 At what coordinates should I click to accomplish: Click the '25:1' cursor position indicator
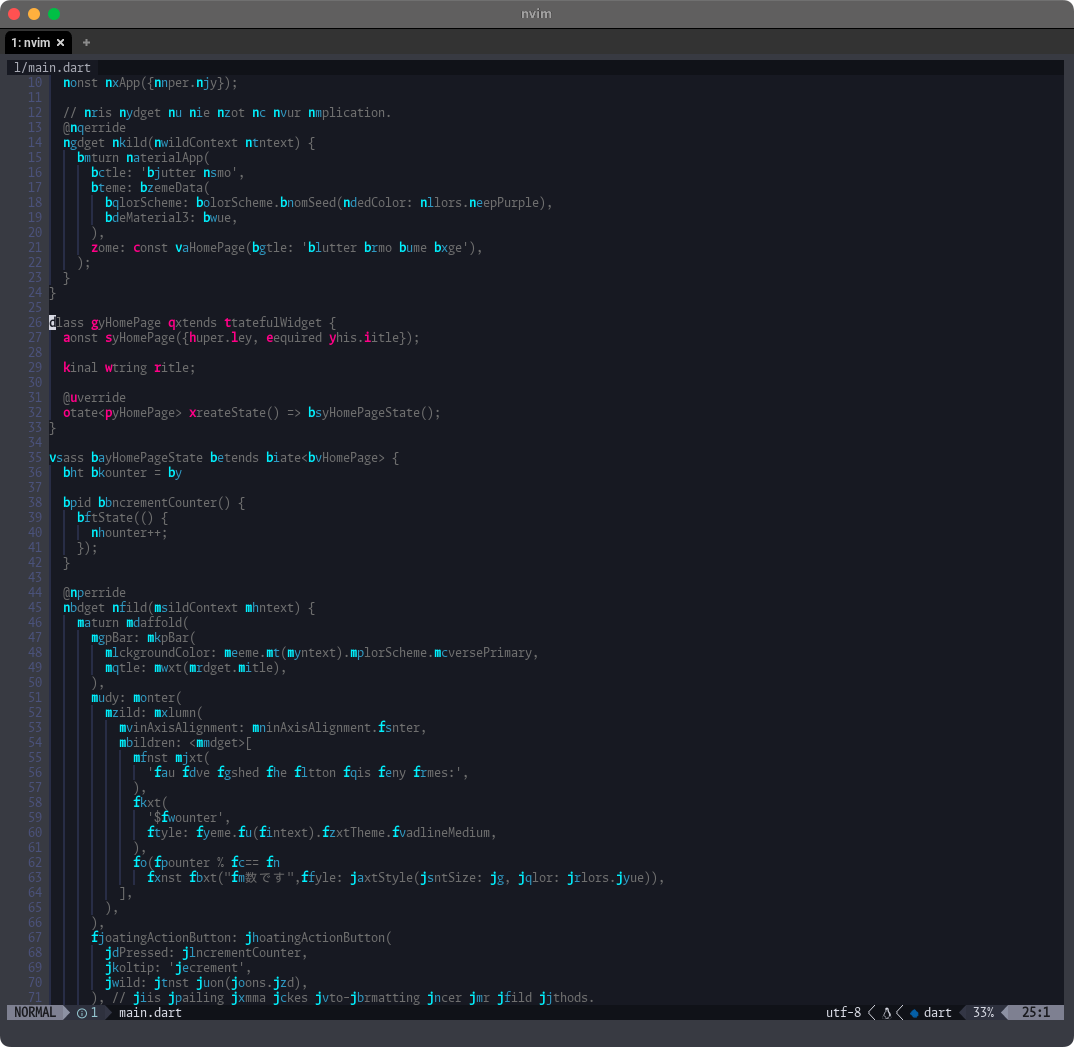(x=1036, y=1012)
